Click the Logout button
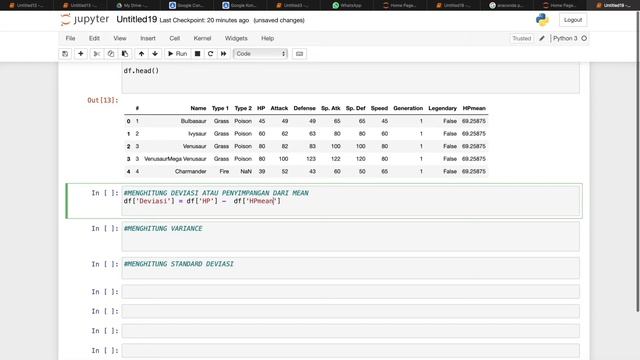The image size is (640, 360). pos(573,20)
